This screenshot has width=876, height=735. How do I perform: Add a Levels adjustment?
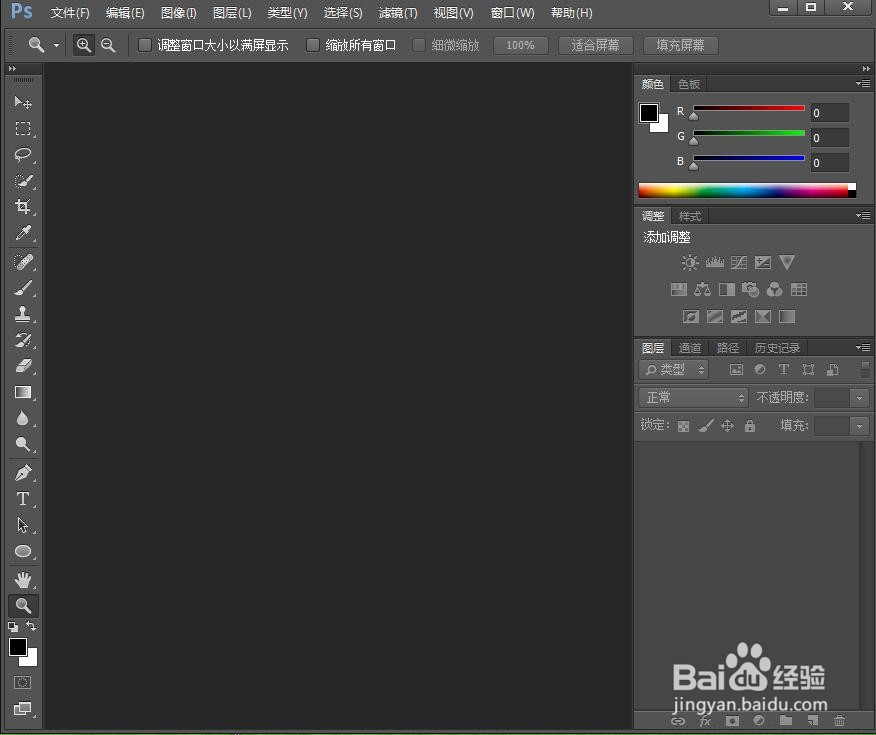tap(715, 262)
